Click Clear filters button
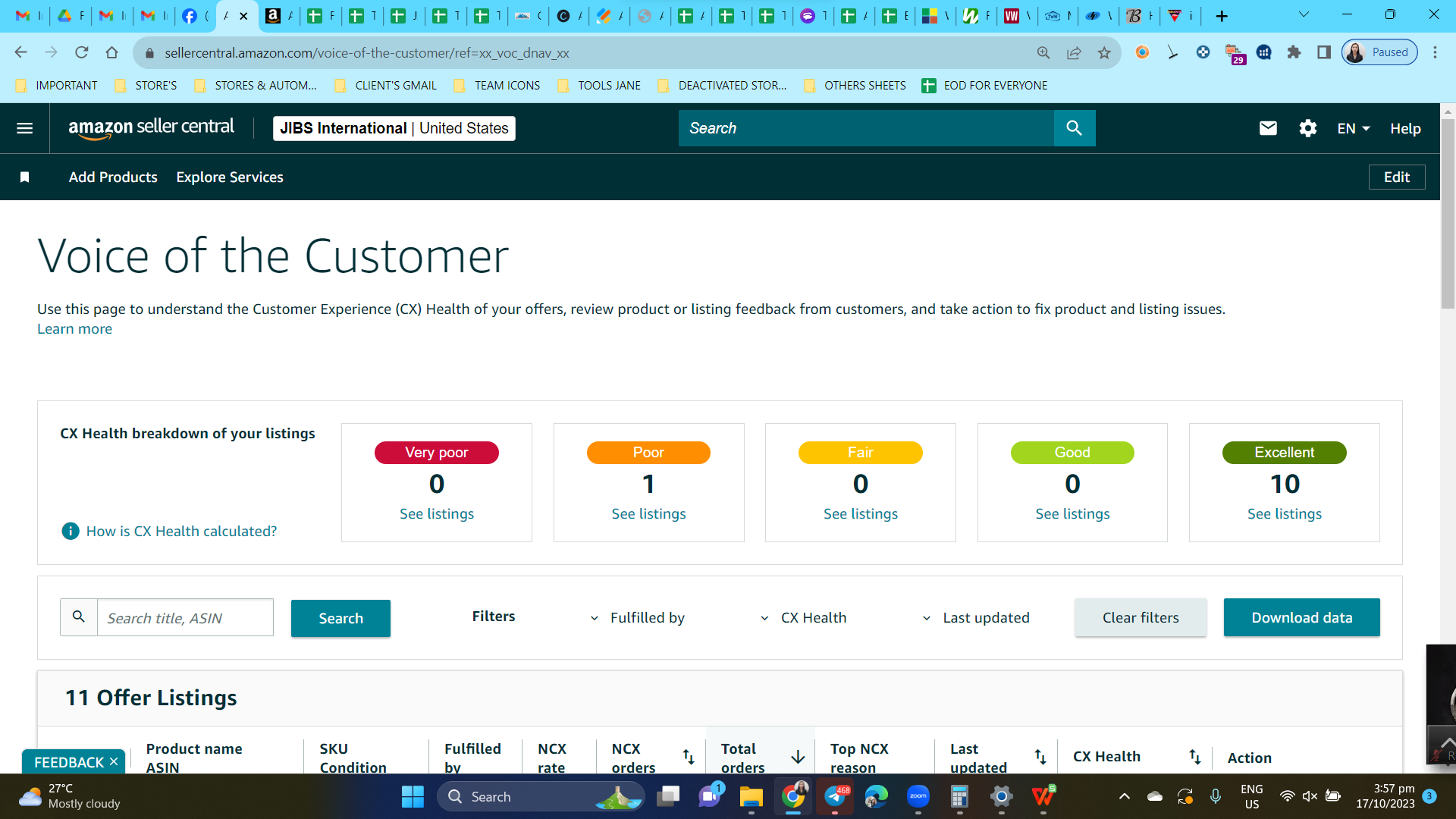This screenshot has width=1456, height=819. 1141,617
